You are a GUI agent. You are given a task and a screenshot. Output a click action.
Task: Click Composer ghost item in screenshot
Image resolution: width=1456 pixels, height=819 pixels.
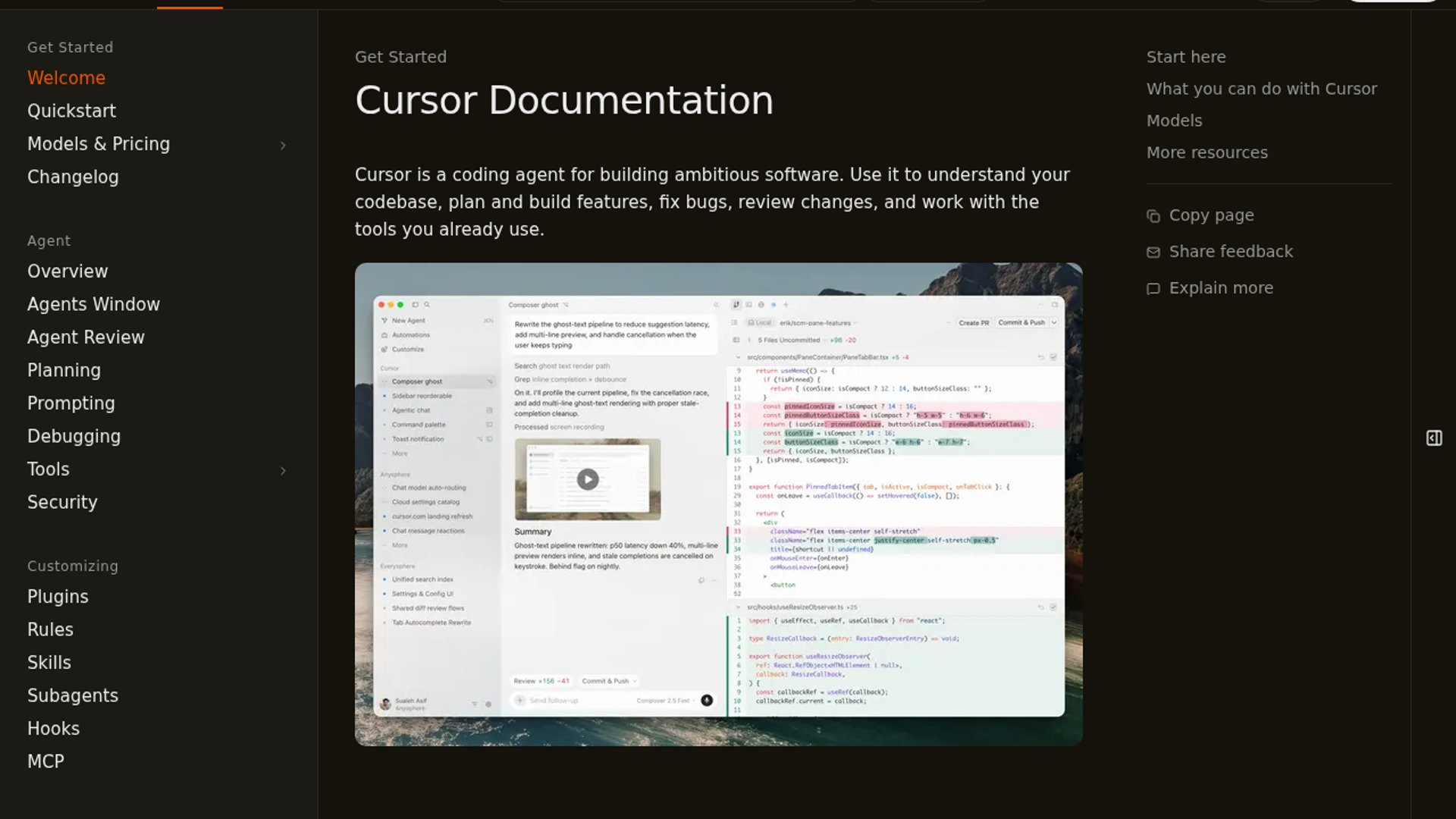pyautogui.click(x=436, y=381)
